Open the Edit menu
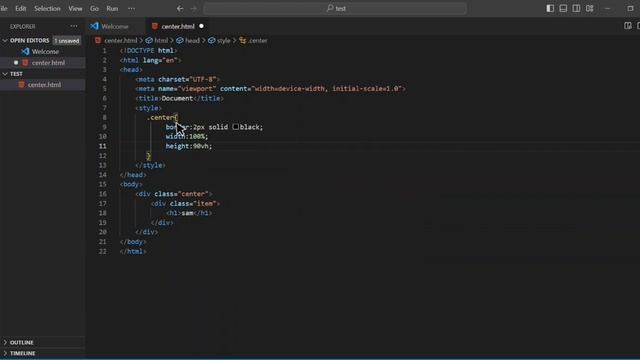Screen dimensions: 640x360 (20, 8)
